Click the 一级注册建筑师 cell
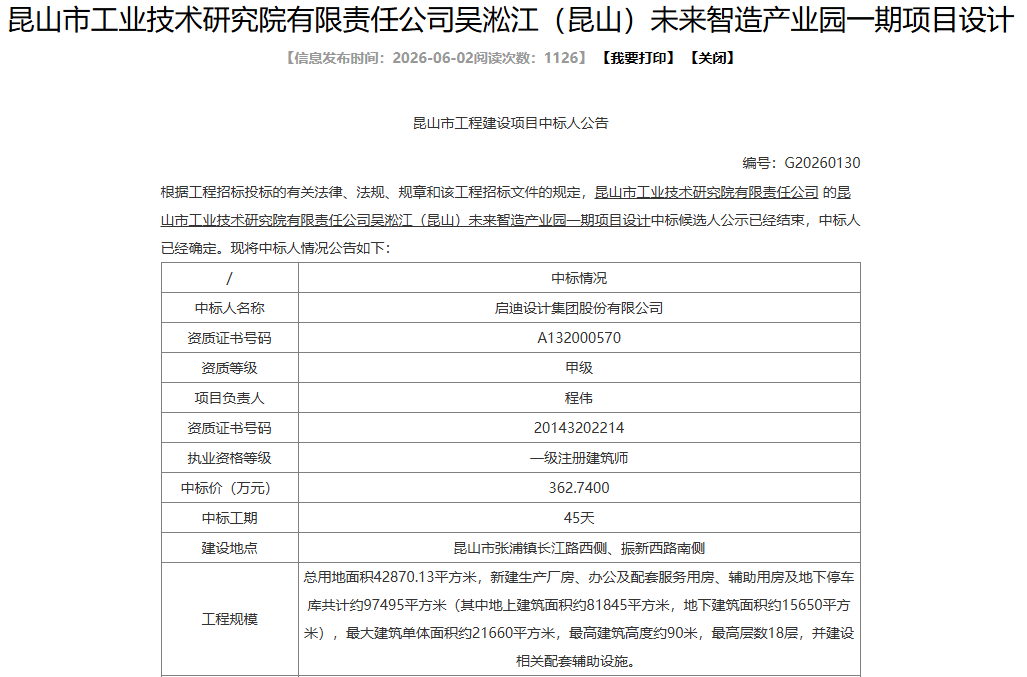The width and height of the screenshot is (1027, 677). tap(579, 458)
